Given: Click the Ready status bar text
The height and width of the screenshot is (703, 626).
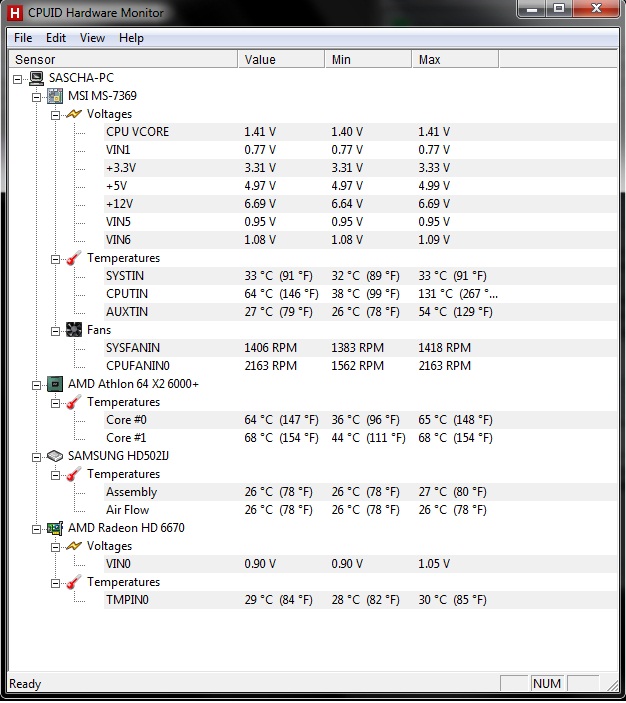Looking at the screenshot, I should (x=25, y=684).
